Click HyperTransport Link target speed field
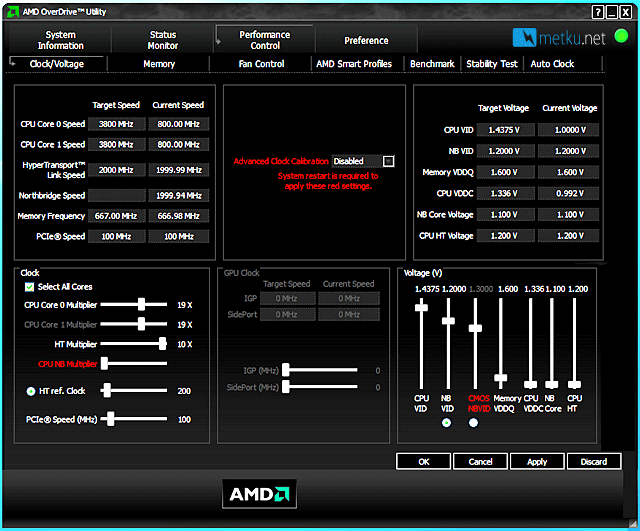This screenshot has width=640, height=531. pyautogui.click(x=116, y=170)
